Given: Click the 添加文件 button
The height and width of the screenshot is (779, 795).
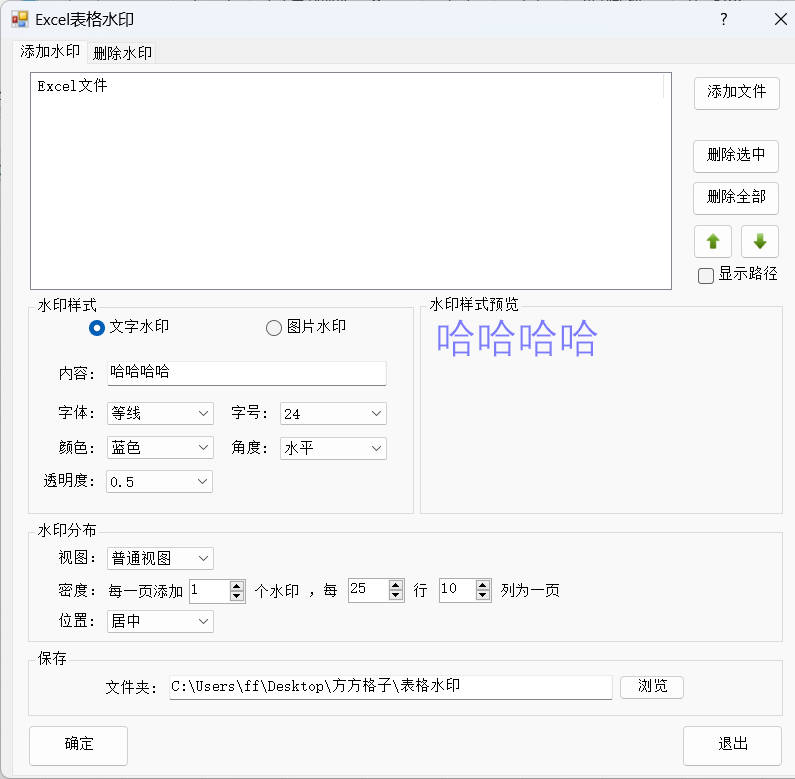Looking at the screenshot, I should (736, 92).
